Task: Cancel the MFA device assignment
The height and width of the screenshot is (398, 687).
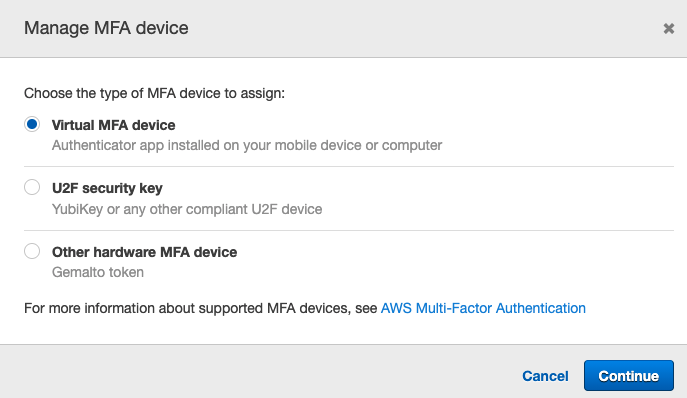Action: pyautogui.click(x=545, y=376)
